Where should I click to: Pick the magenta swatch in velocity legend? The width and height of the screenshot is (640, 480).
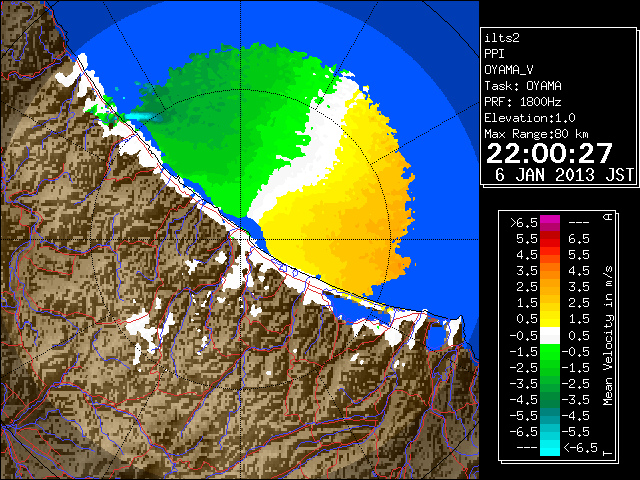[550, 221]
